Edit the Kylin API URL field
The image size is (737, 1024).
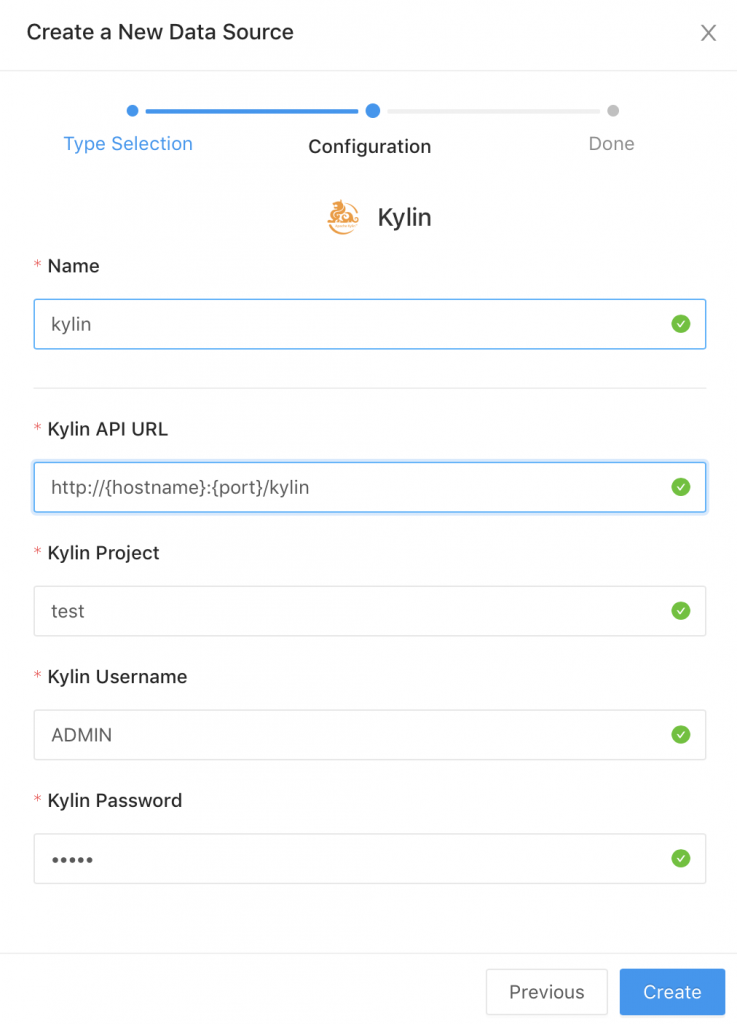pyautogui.click(x=350, y=487)
